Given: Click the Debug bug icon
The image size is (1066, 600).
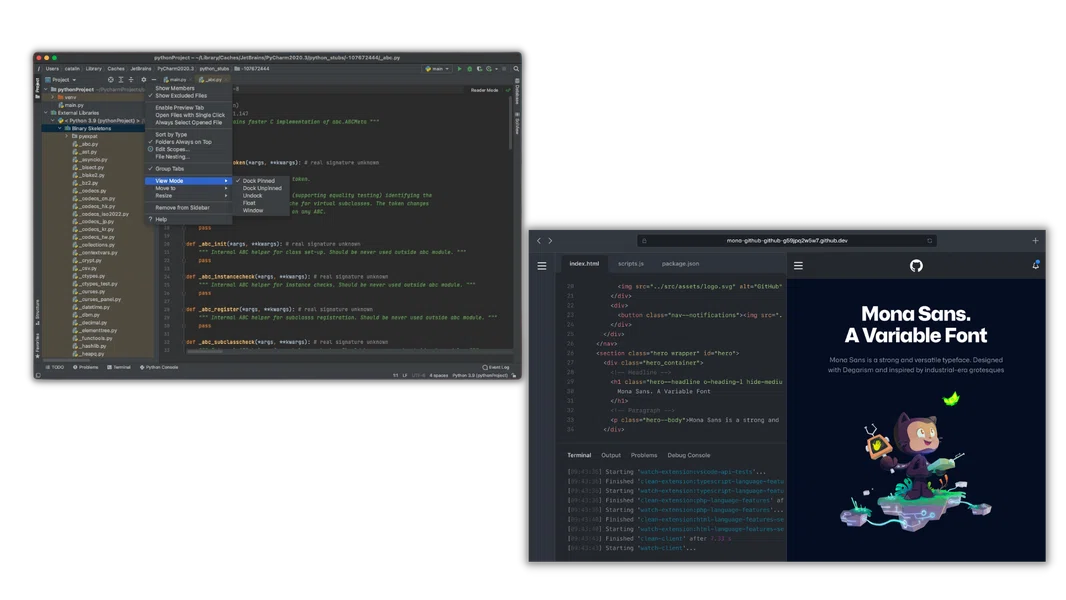Looking at the screenshot, I should (468, 69).
